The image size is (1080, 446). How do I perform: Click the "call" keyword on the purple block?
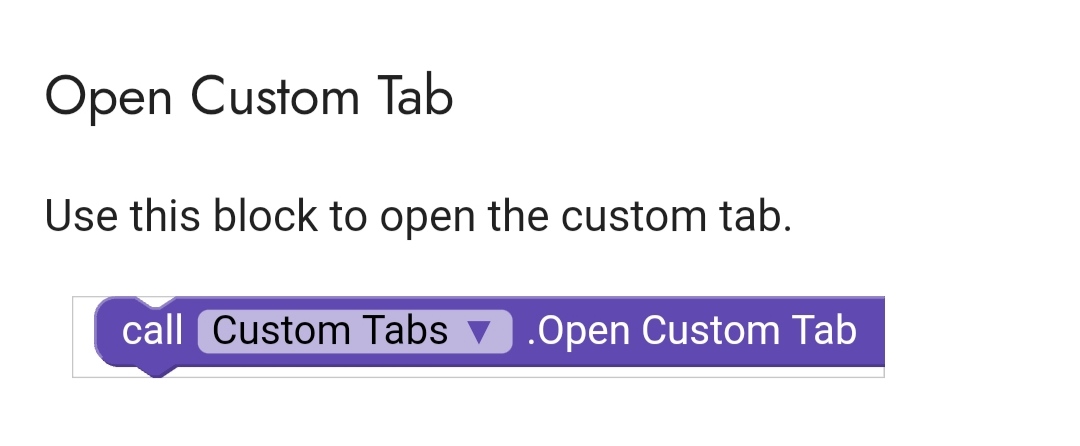(152, 331)
